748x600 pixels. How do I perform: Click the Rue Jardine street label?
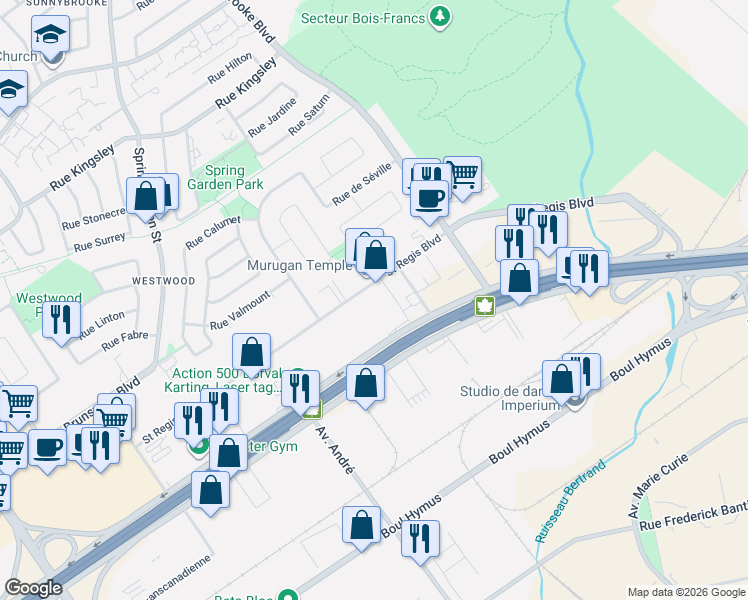pos(272,117)
